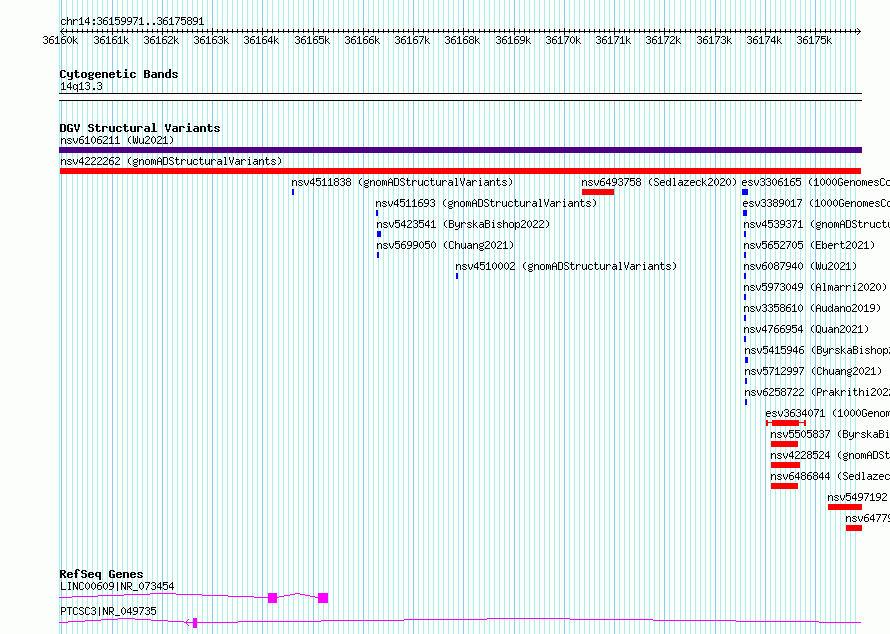Click nsv6258722 Prakrithi variant label

817,392
